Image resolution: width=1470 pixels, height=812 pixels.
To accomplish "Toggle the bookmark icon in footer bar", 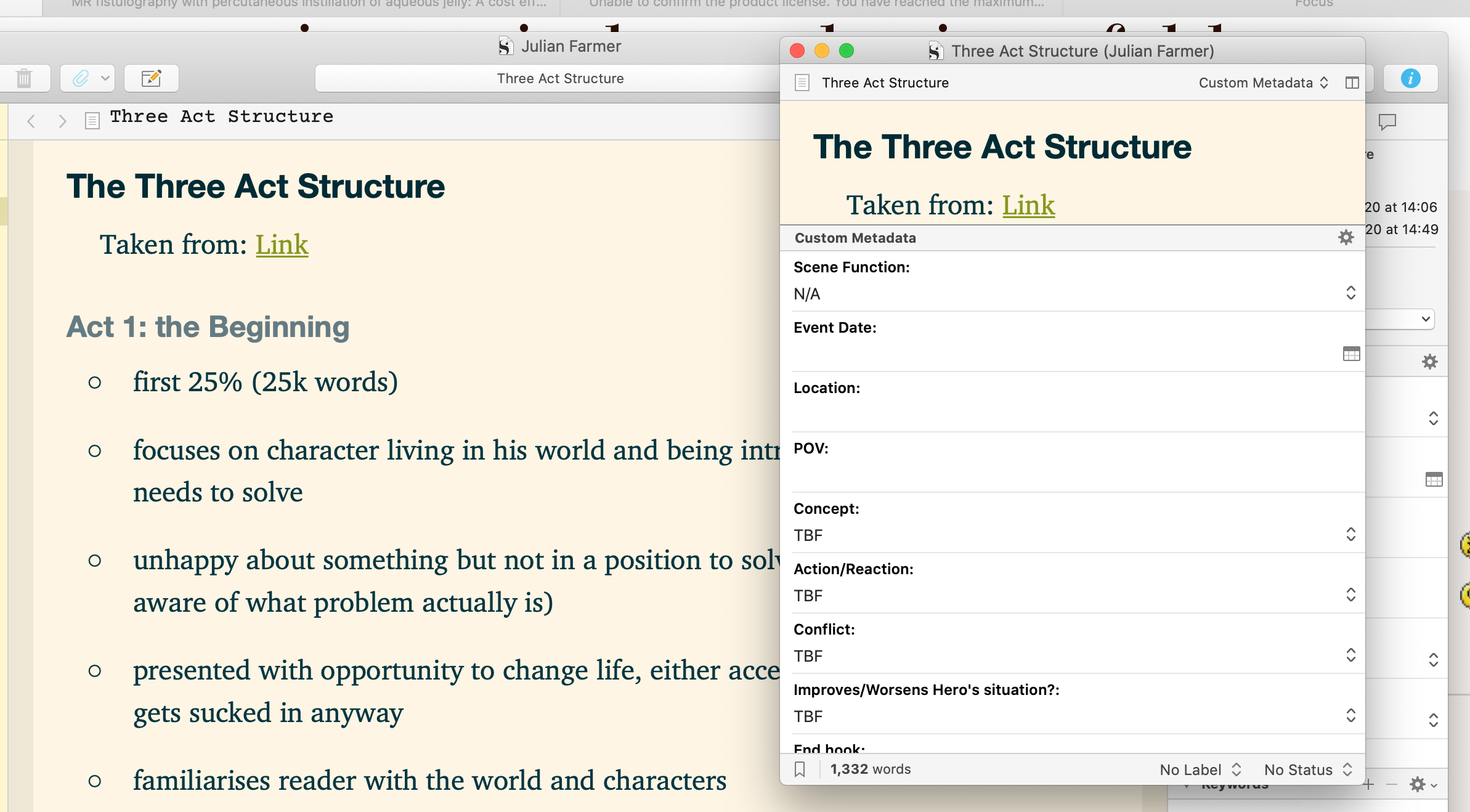I will (x=800, y=769).
